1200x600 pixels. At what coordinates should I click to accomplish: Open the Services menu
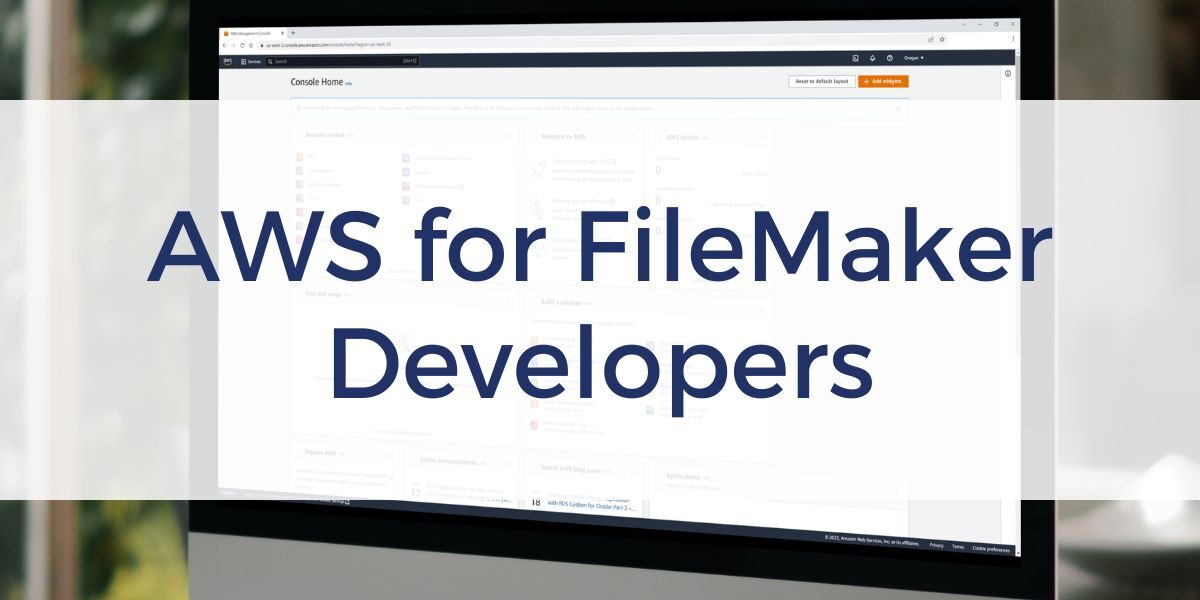252,60
